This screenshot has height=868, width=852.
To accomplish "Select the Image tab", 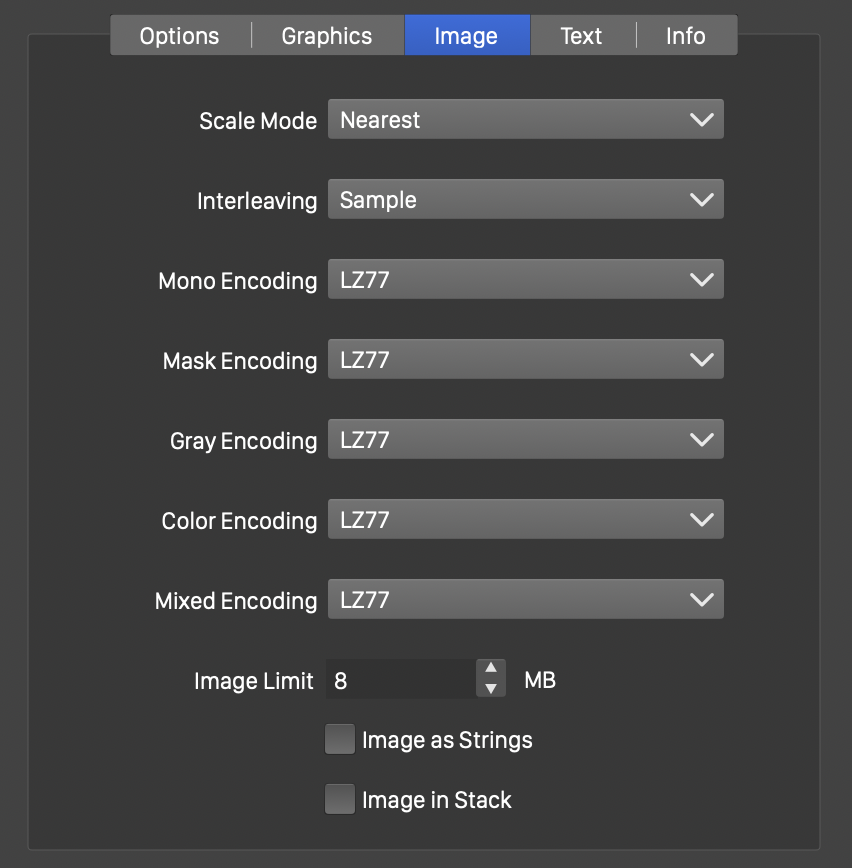I will point(466,36).
